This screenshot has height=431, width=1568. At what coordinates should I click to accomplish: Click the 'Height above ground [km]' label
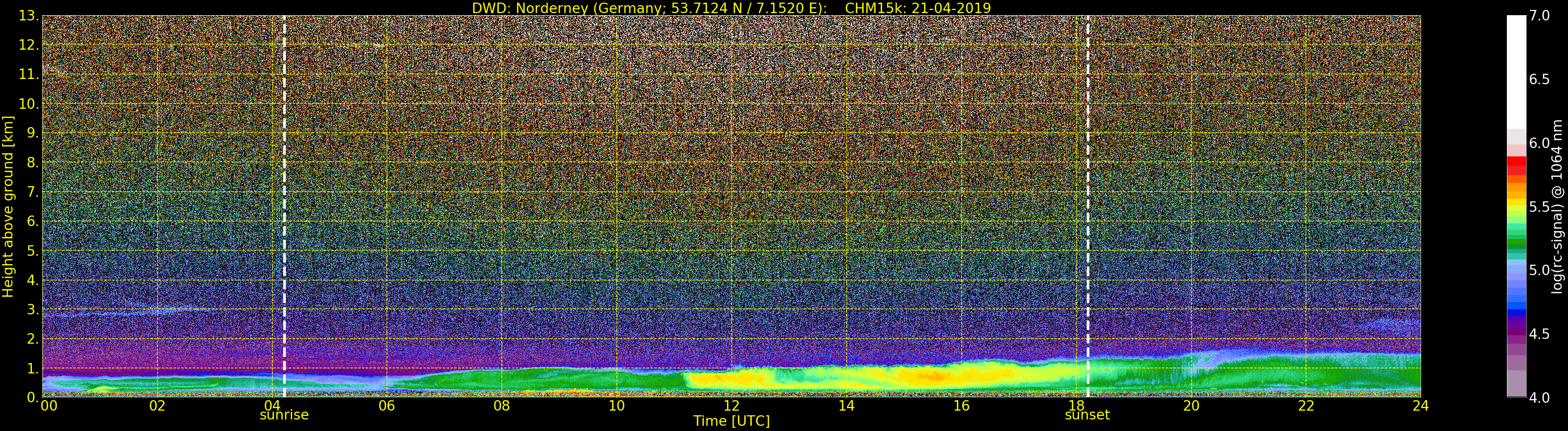[x=8, y=206]
